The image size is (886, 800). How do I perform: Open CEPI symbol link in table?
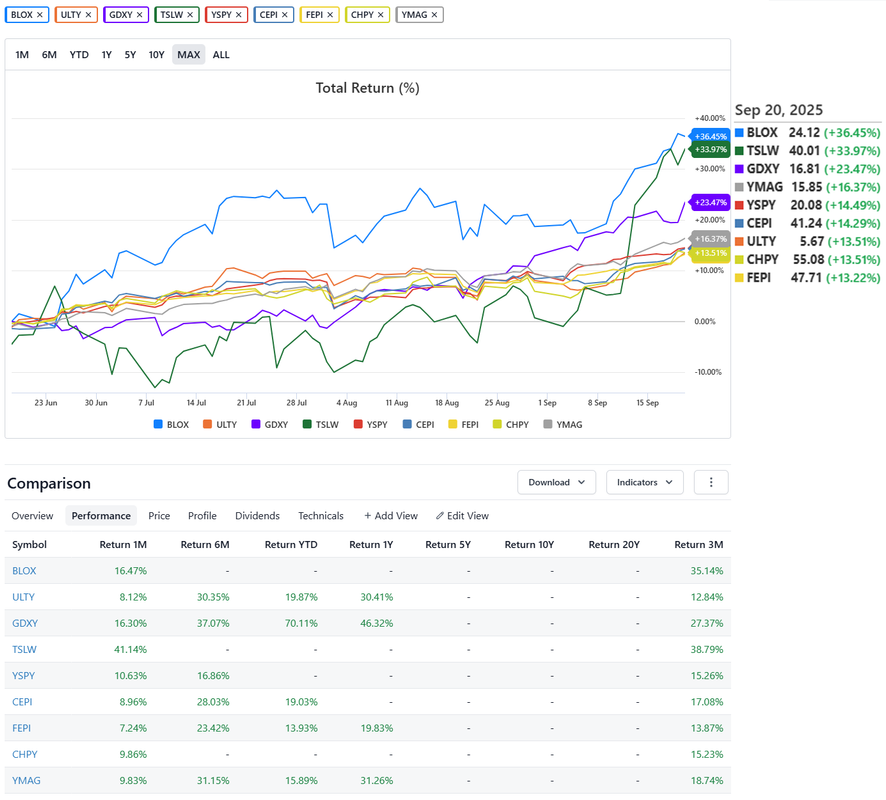(x=22, y=702)
